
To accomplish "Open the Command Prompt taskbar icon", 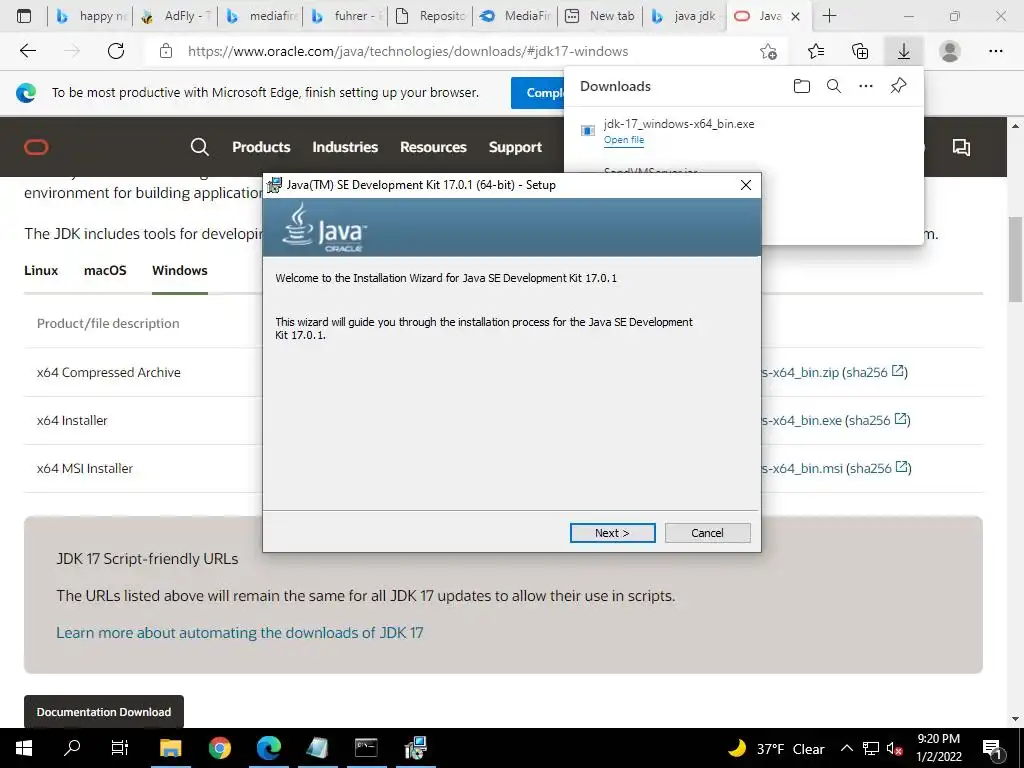I will [366, 748].
